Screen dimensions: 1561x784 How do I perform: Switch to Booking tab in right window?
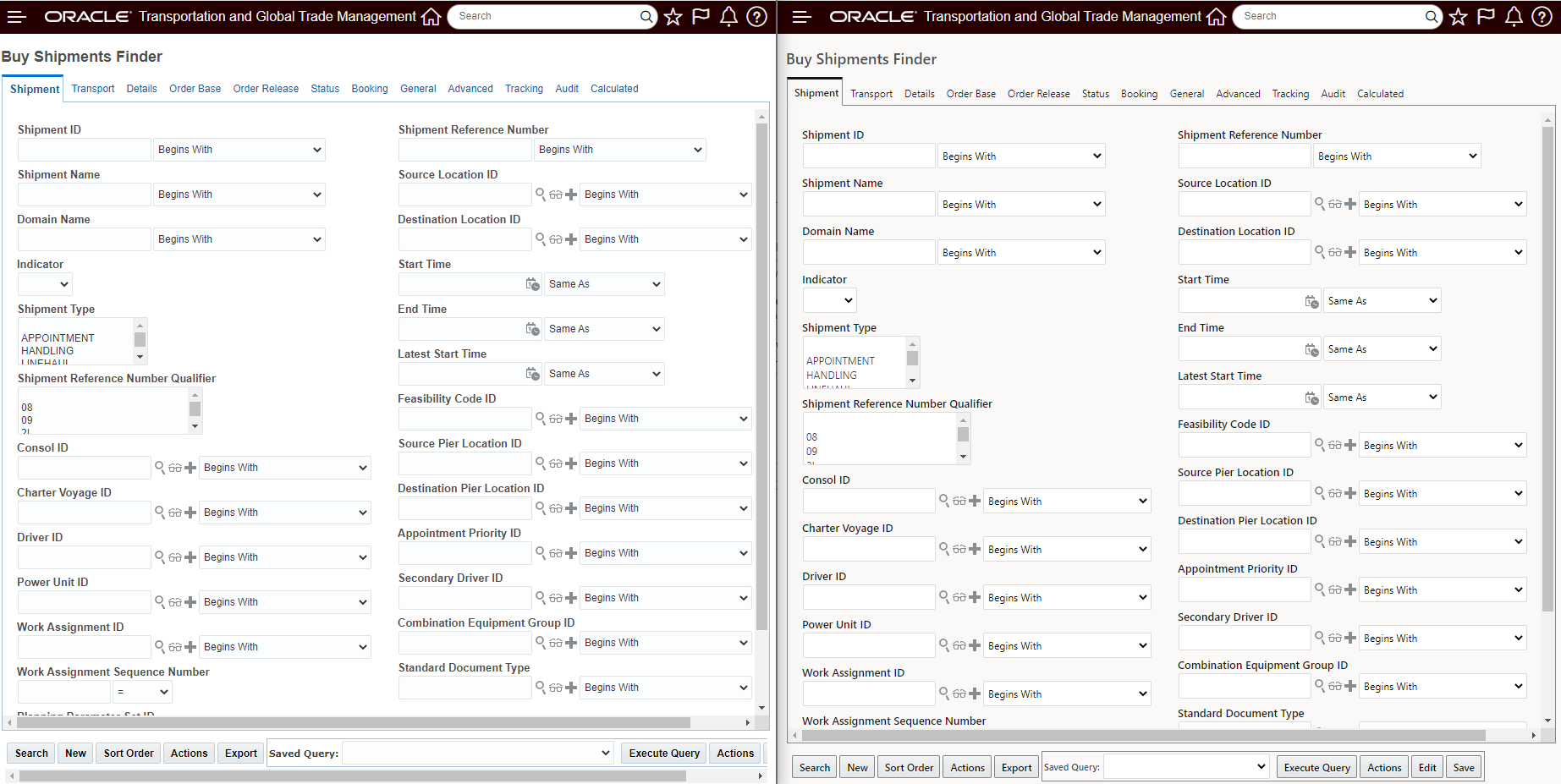[1139, 94]
